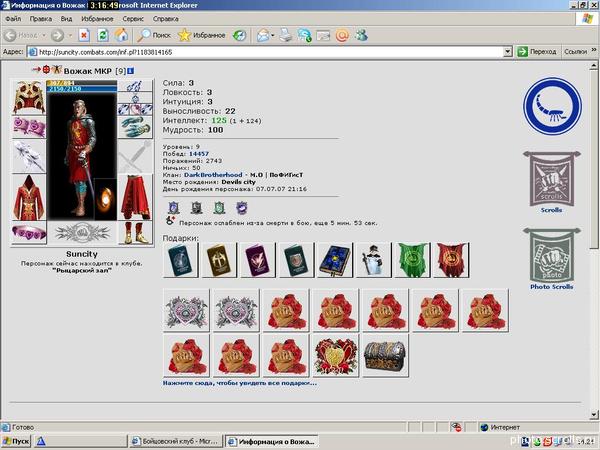Click the blue info icon beside level [9]
The image size is (600, 450).
(x=130, y=71)
